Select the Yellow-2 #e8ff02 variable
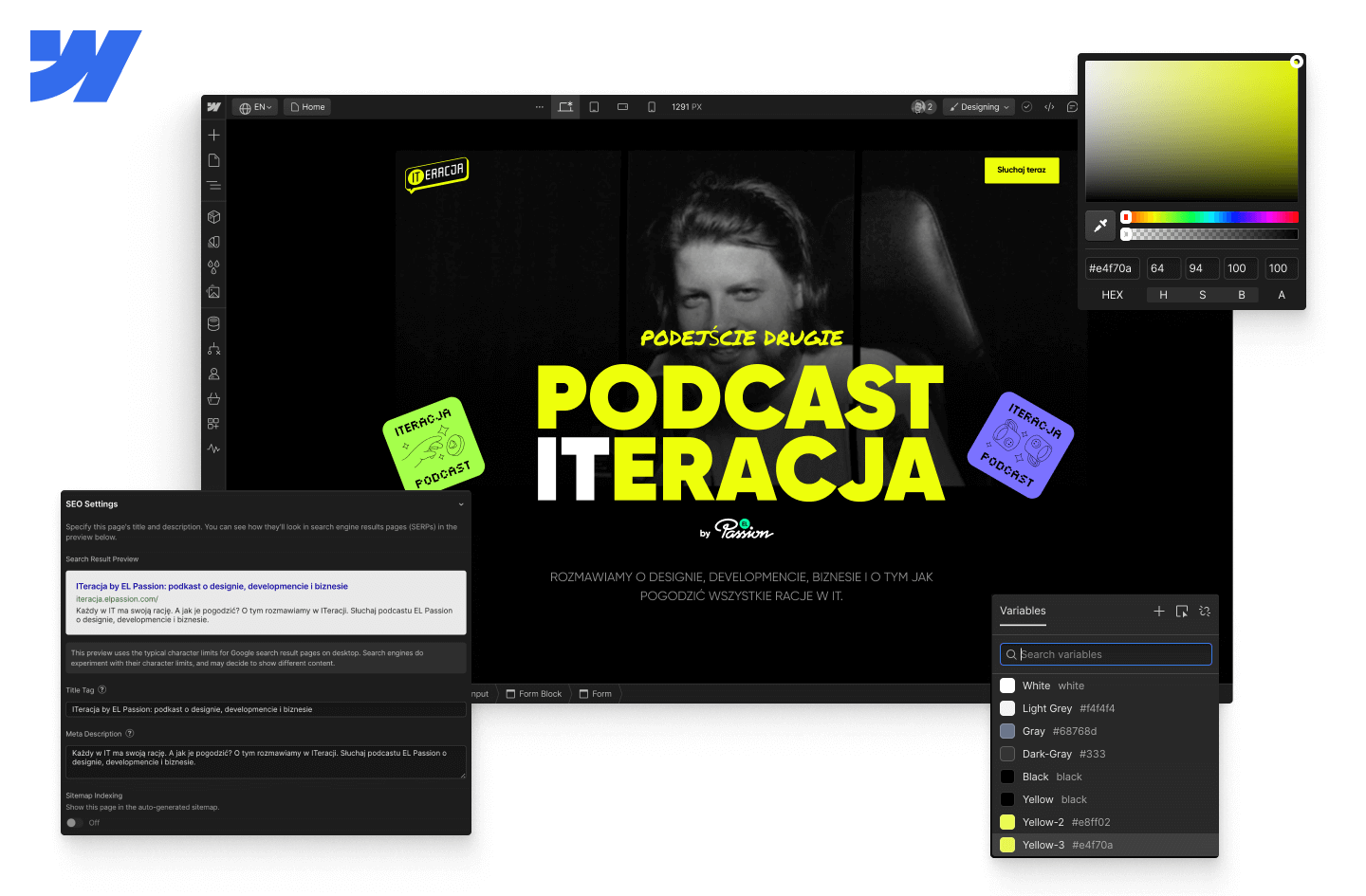Screen dimensions: 1366x896 point(1105,822)
